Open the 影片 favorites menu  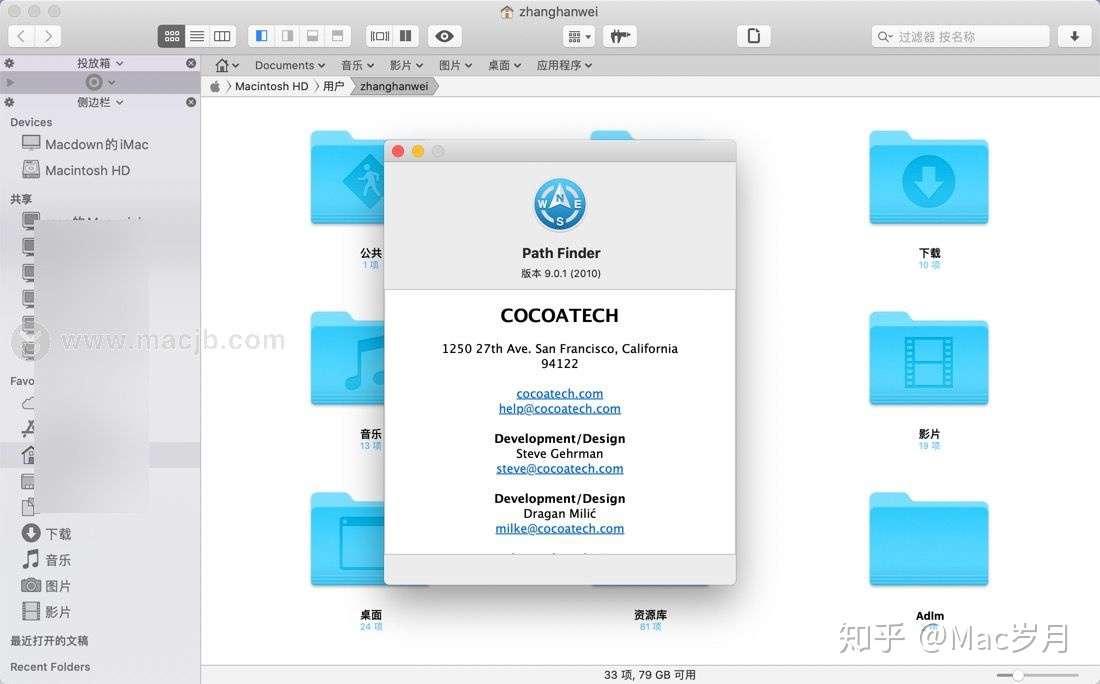coord(406,65)
